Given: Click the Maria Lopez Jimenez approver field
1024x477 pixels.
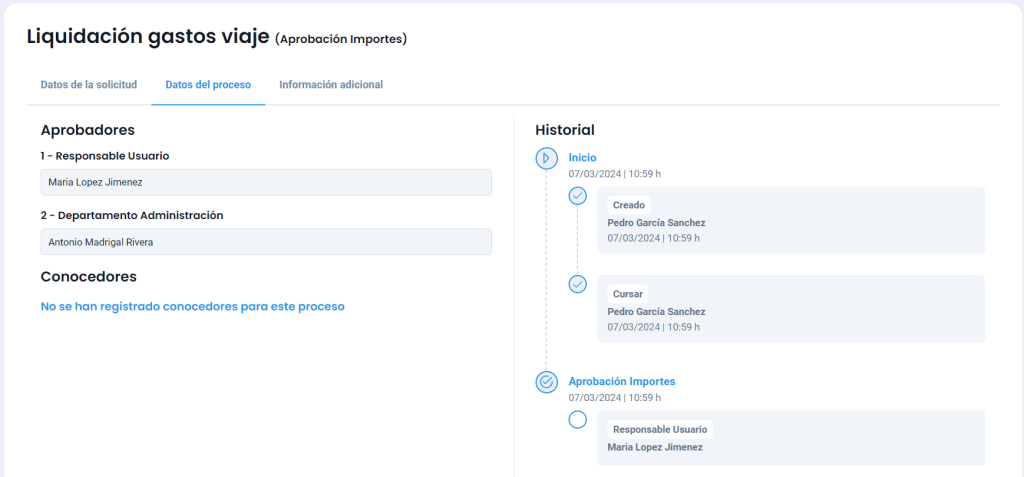Looking at the screenshot, I should [266, 182].
